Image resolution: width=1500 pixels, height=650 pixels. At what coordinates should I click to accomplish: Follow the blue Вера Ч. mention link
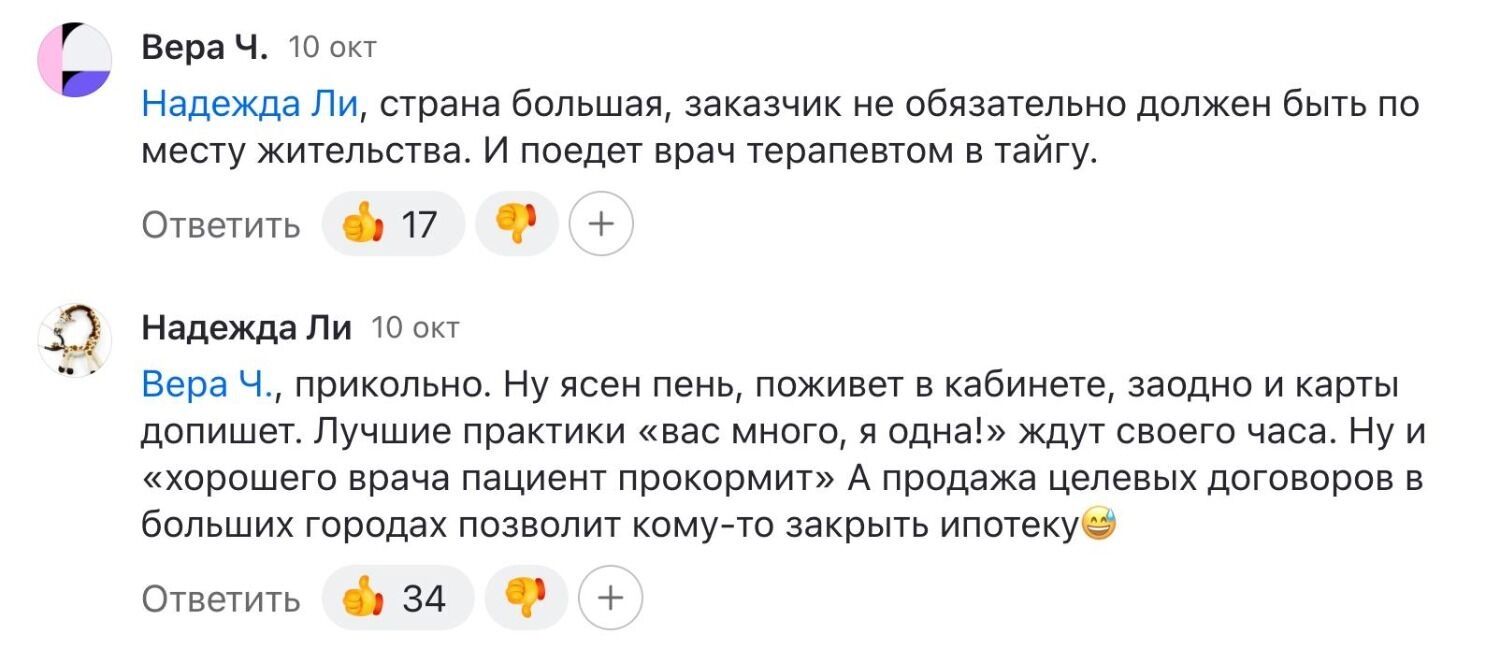[x=208, y=383]
